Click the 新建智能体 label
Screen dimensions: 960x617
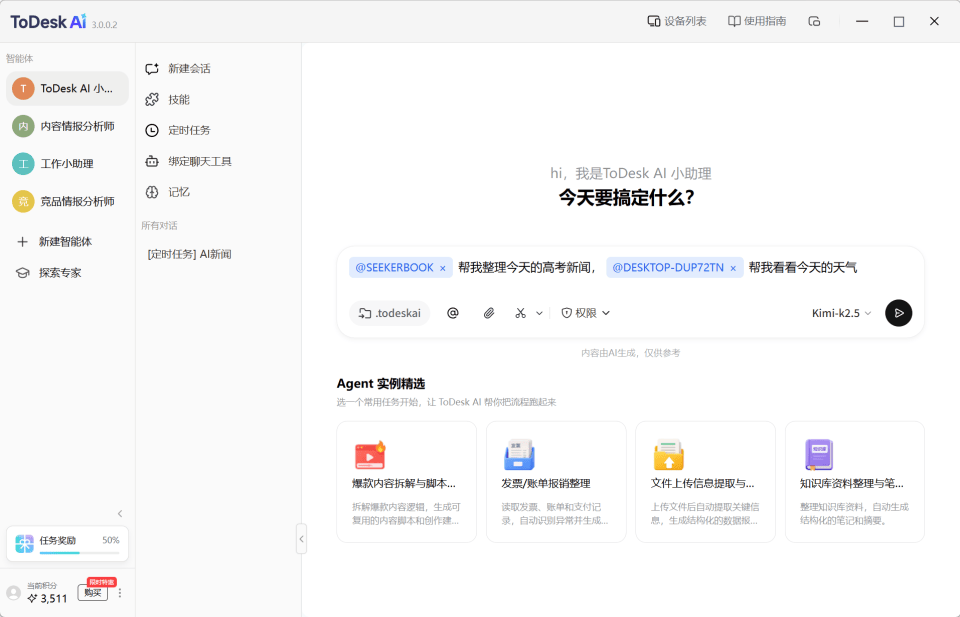66,242
